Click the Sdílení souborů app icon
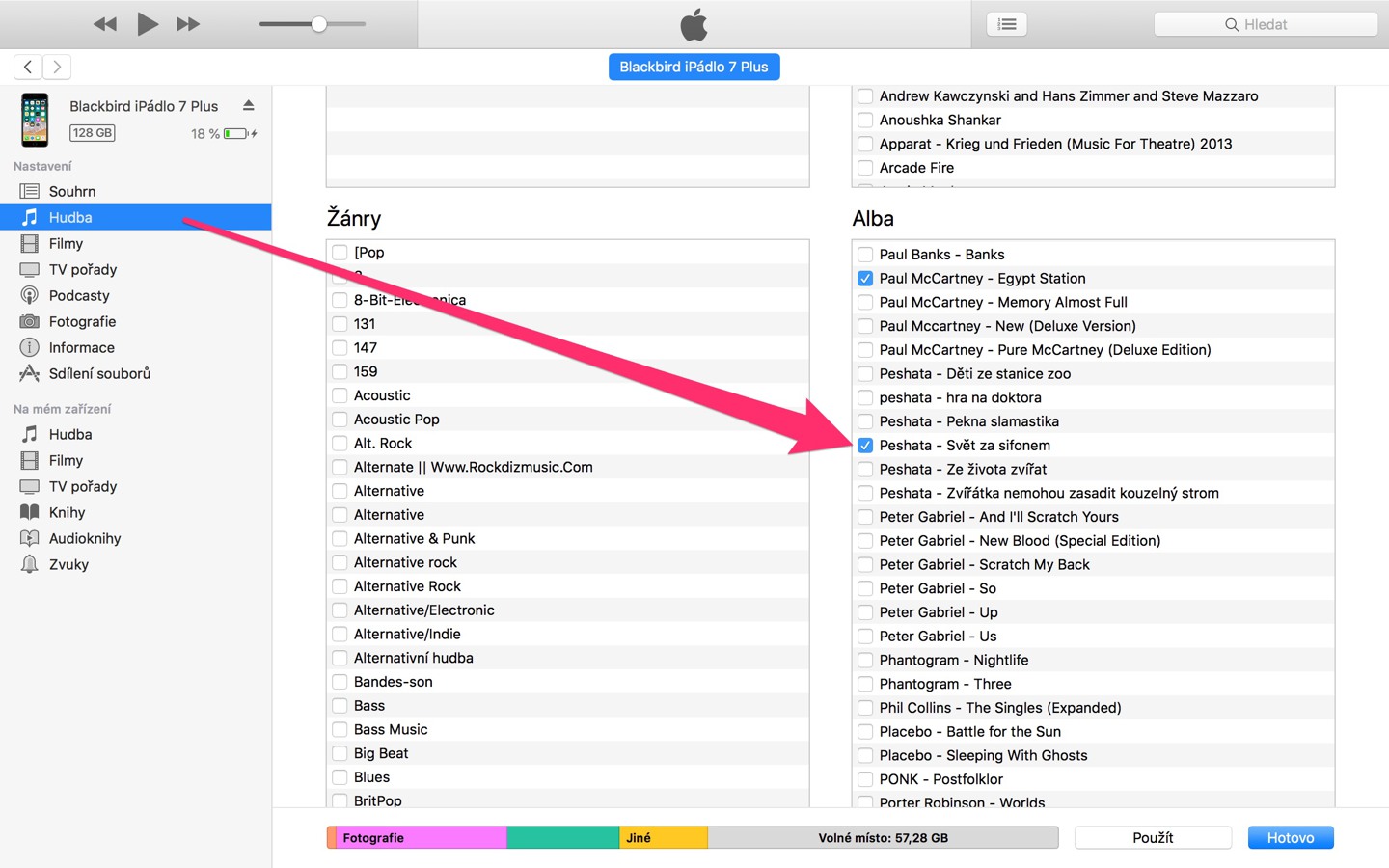Screen dimensions: 1389x868 tap(30, 373)
